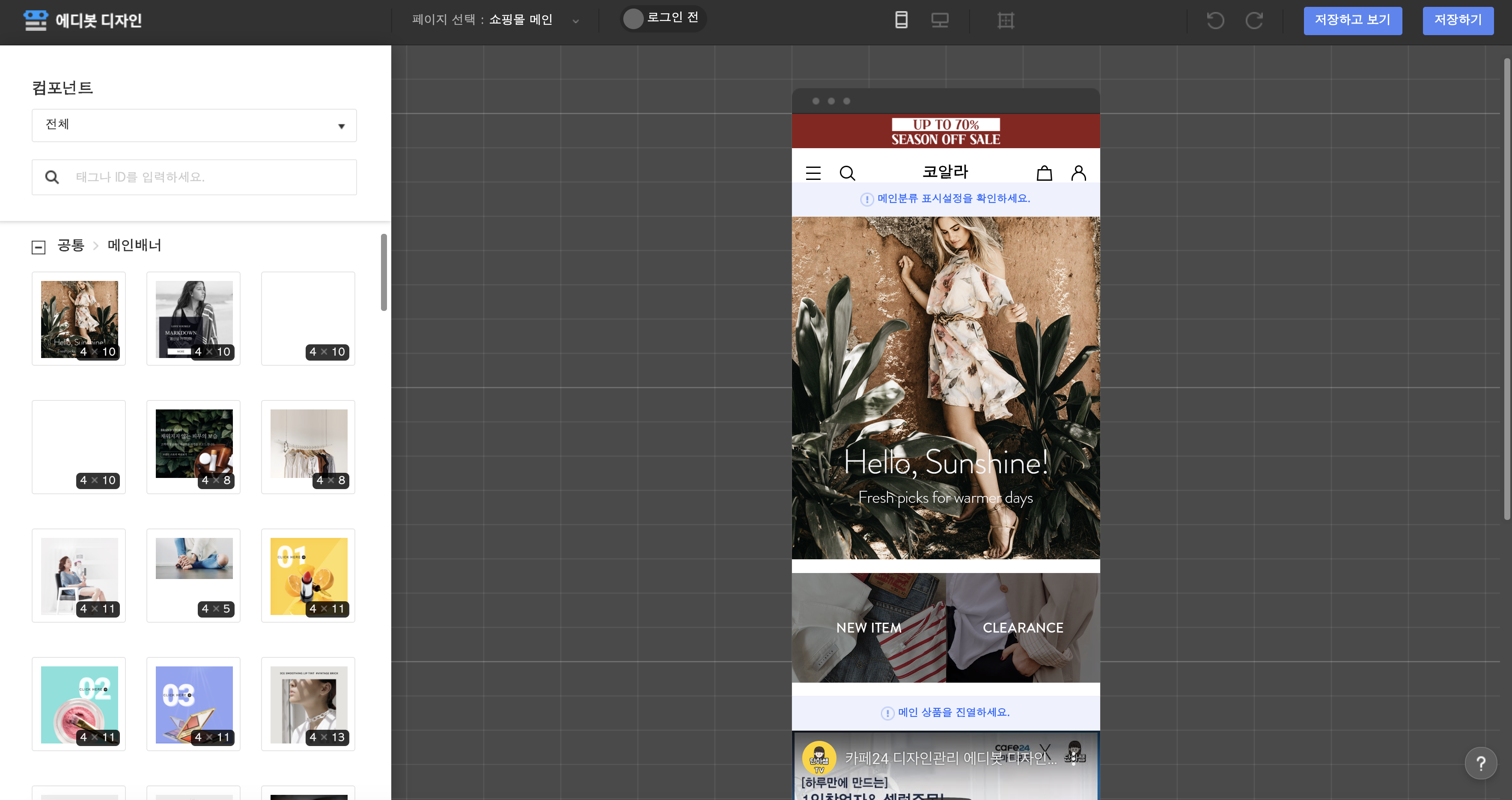The width and height of the screenshot is (1512, 800).
Task: Switch to desktop monitor view icon
Action: pos(940,20)
